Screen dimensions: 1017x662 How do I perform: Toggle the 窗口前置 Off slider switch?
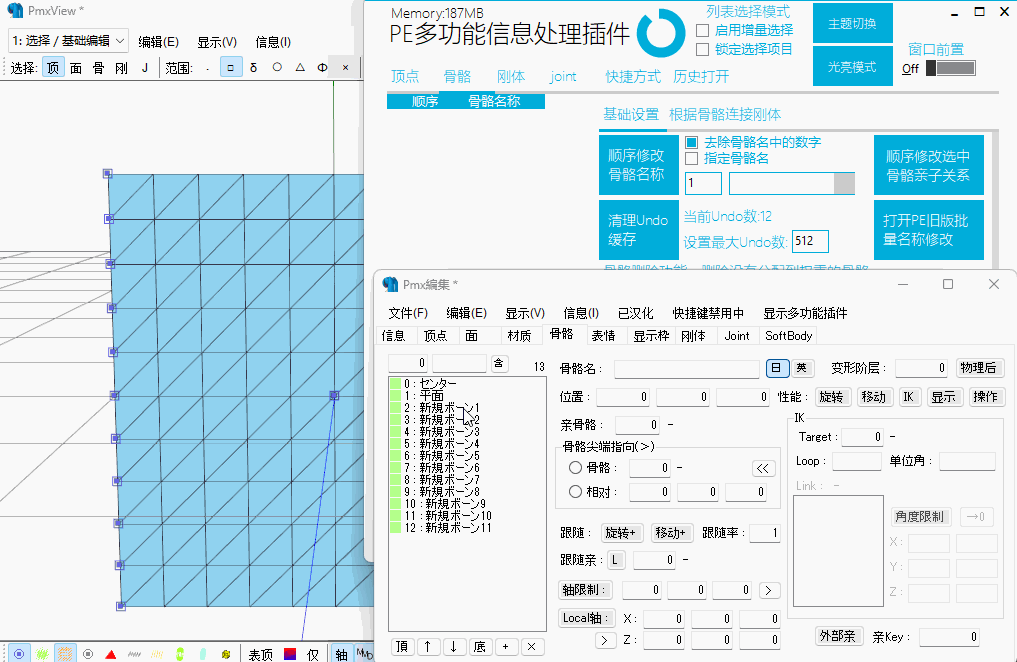point(950,68)
